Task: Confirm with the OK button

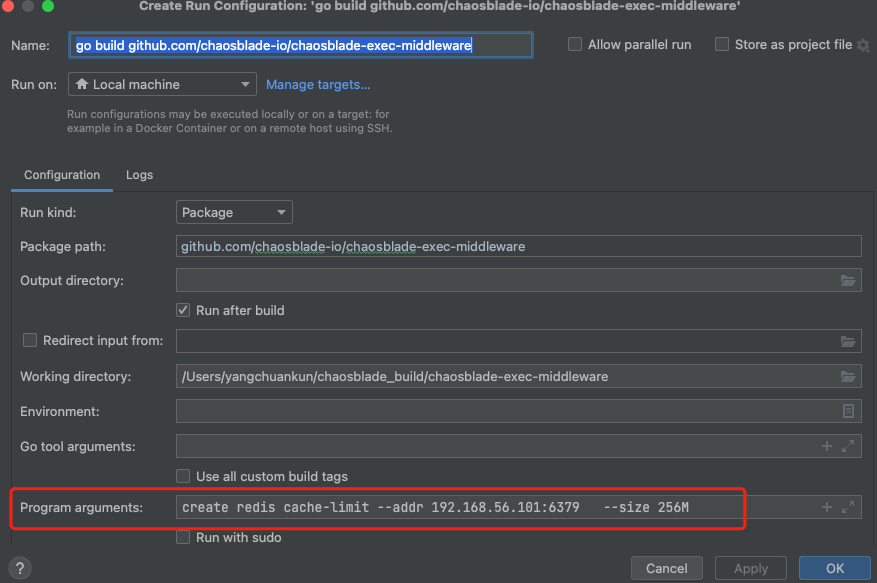Action: pyautogui.click(x=834, y=568)
